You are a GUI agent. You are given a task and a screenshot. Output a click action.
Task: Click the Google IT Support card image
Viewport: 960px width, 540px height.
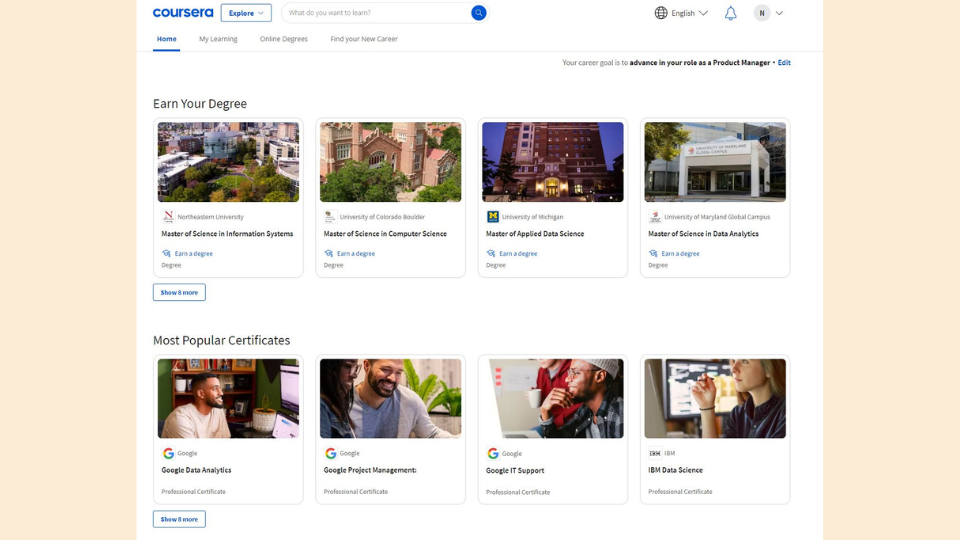(x=553, y=399)
